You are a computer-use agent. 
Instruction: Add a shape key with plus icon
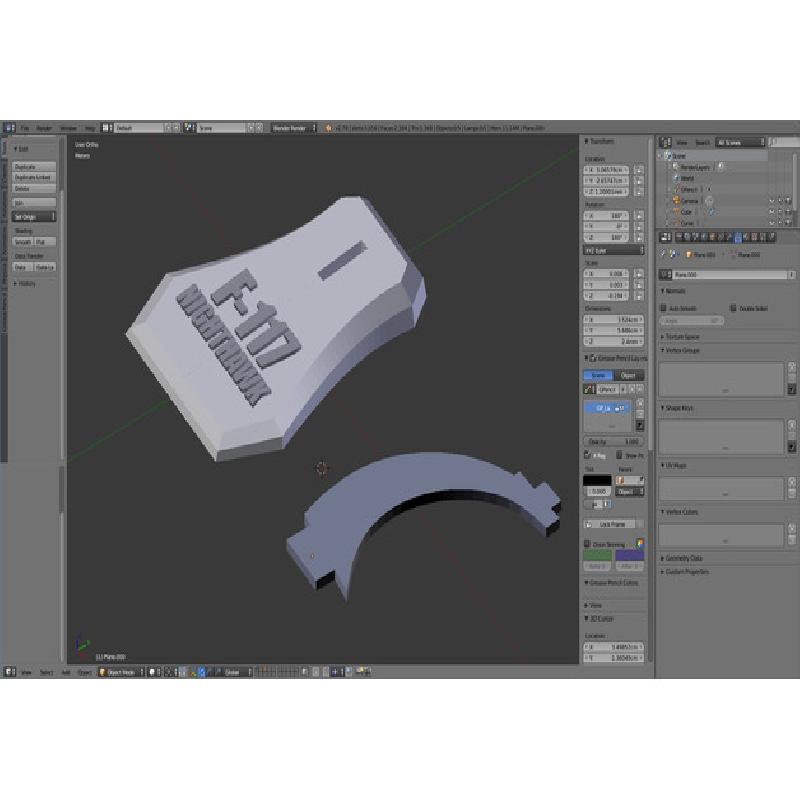click(x=791, y=424)
